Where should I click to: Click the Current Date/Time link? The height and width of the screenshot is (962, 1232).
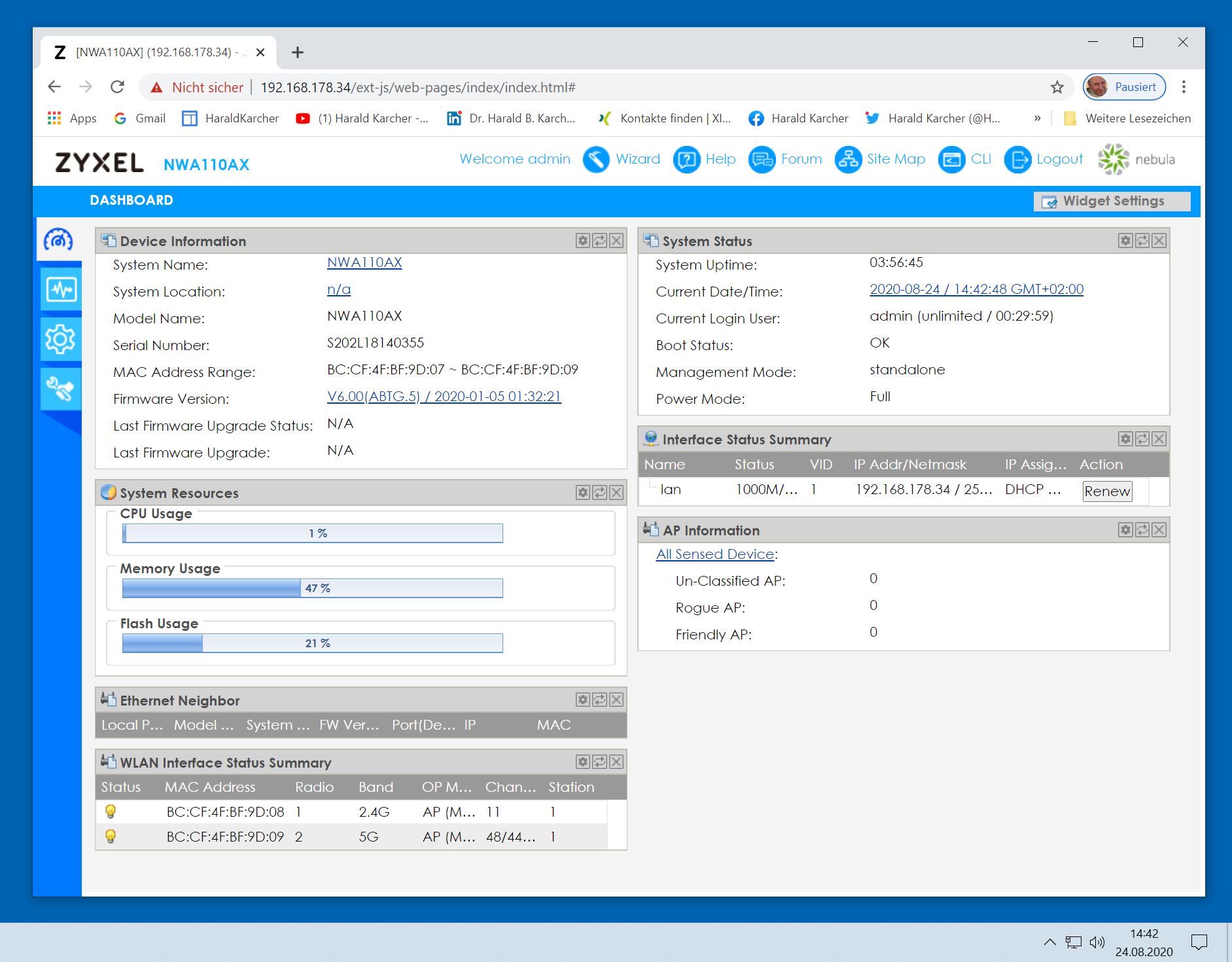pyautogui.click(x=976, y=289)
